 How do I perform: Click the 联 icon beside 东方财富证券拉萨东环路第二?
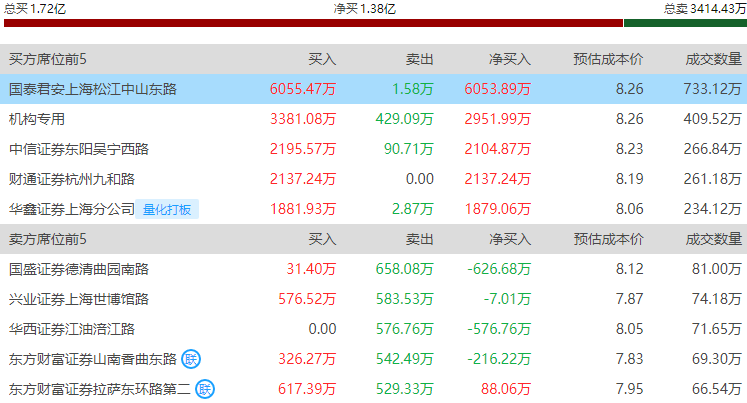[x=205, y=389]
